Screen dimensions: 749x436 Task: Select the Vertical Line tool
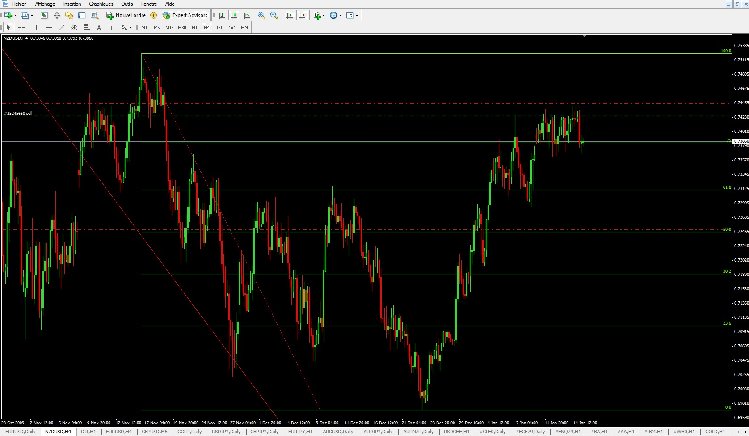pos(36,28)
